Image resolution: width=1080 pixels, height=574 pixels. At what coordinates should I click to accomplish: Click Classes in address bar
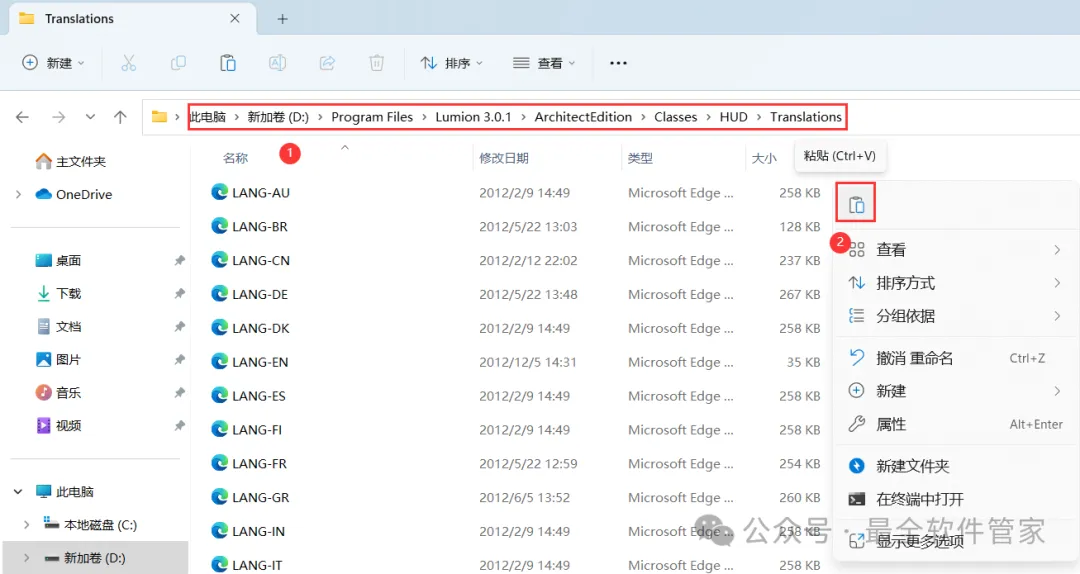[x=676, y=117]
